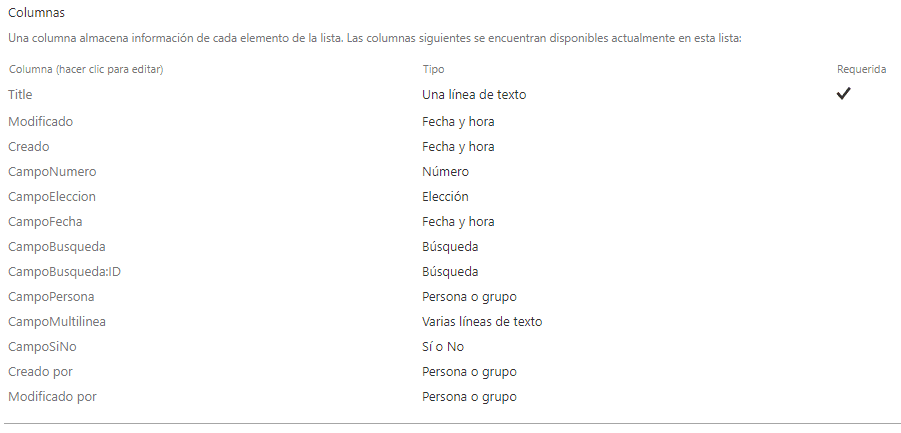Edit the Modificado column
This screenshot has width=901, height=433.
tap(40, 122)
